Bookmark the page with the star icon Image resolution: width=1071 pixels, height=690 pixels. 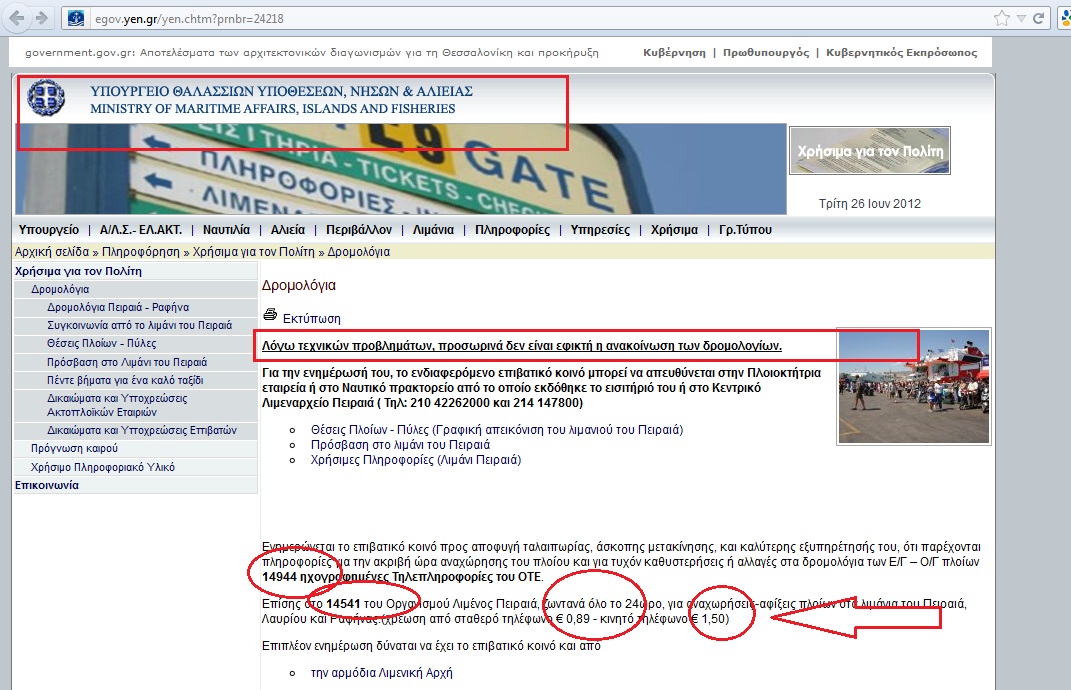coord(1001,18)
